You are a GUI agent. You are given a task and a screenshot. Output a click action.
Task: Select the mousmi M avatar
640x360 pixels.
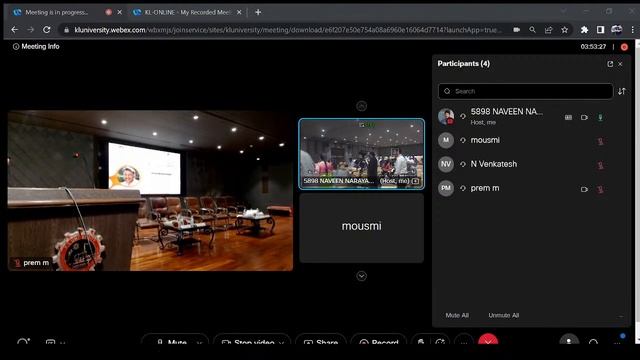point(446,140)
